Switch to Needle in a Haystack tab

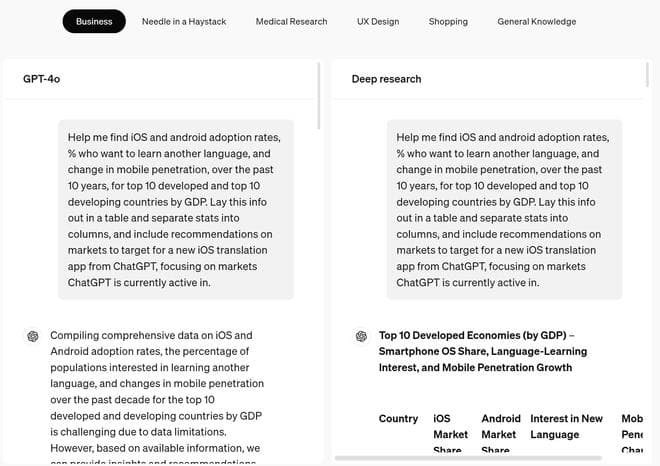pos(184,21)
